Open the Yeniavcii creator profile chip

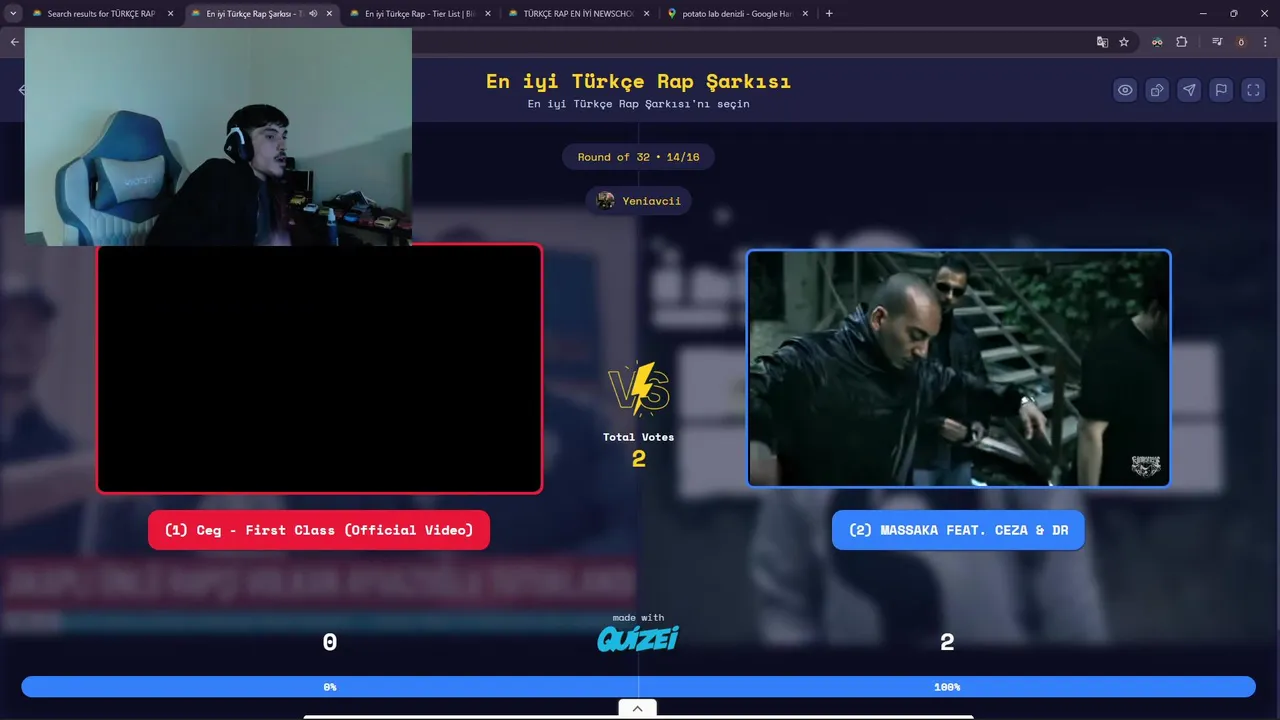638,201
